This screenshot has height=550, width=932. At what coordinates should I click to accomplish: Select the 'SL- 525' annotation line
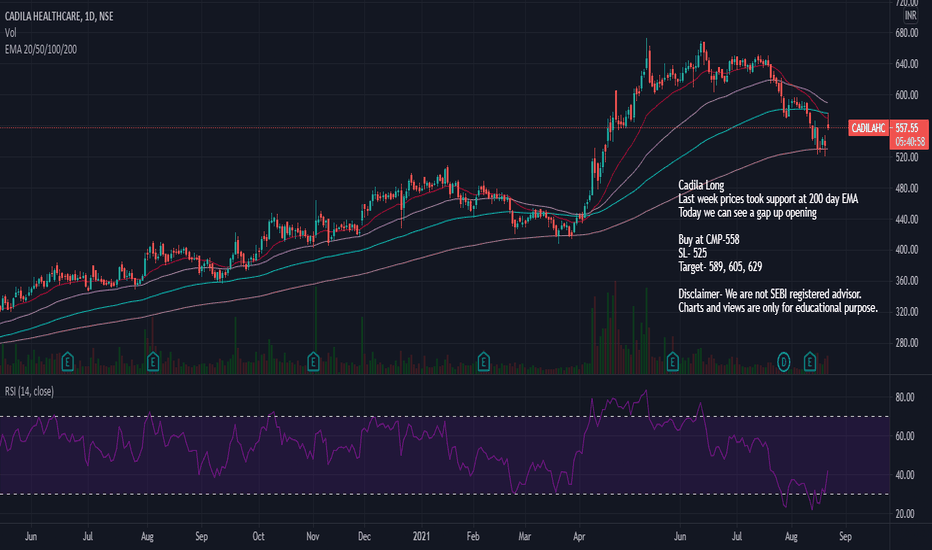coord(693,253)
